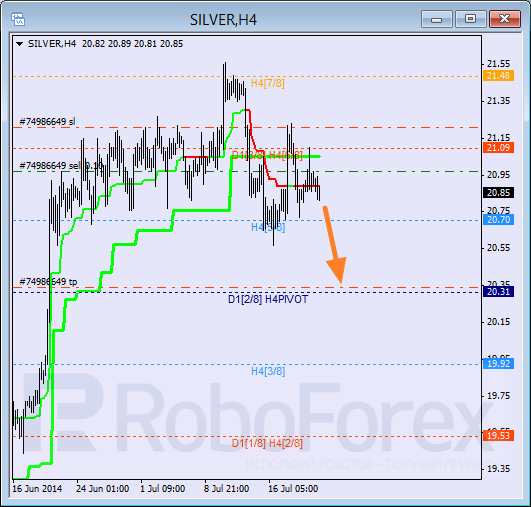Select the #74986649 tp order line label
The image size is (531, 507).
click(x=48, y=282)
